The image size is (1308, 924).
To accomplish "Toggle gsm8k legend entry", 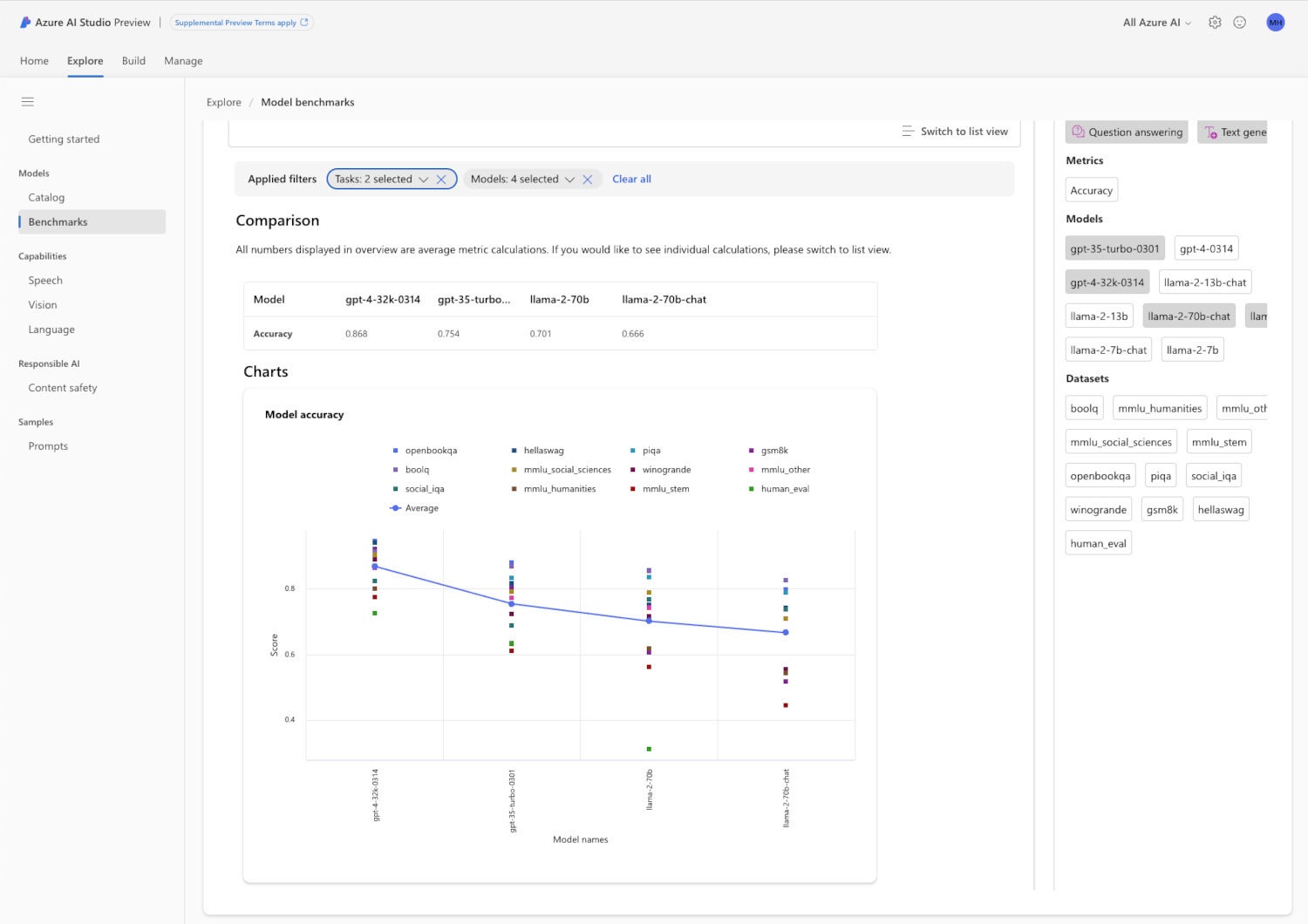I will (768, 451).
